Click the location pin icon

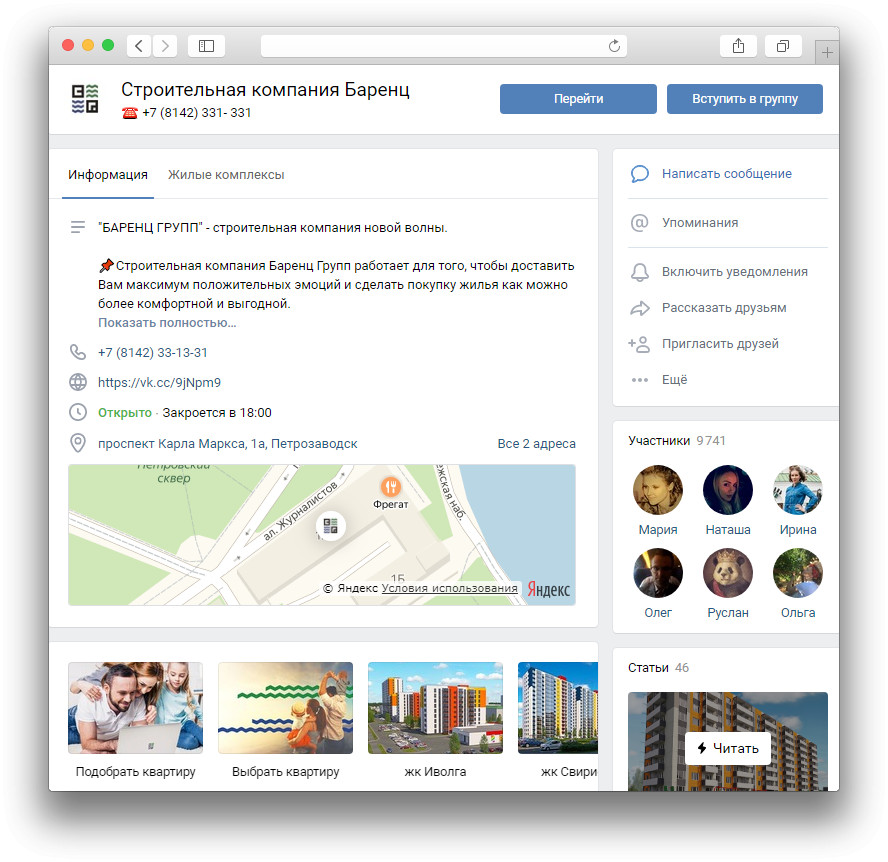tap(78, 443)
